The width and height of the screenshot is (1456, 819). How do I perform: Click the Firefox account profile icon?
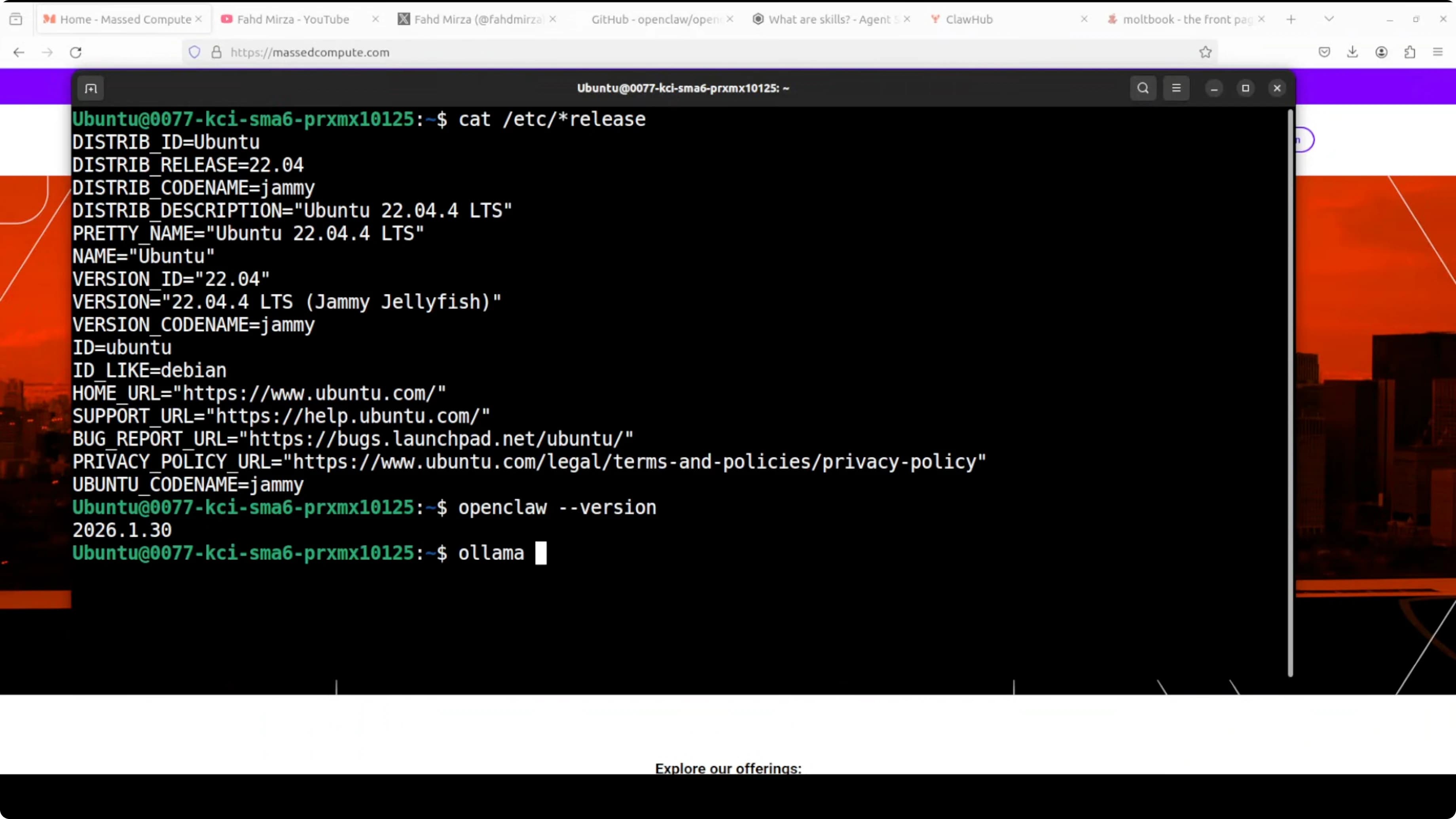tap(1381, 52)
